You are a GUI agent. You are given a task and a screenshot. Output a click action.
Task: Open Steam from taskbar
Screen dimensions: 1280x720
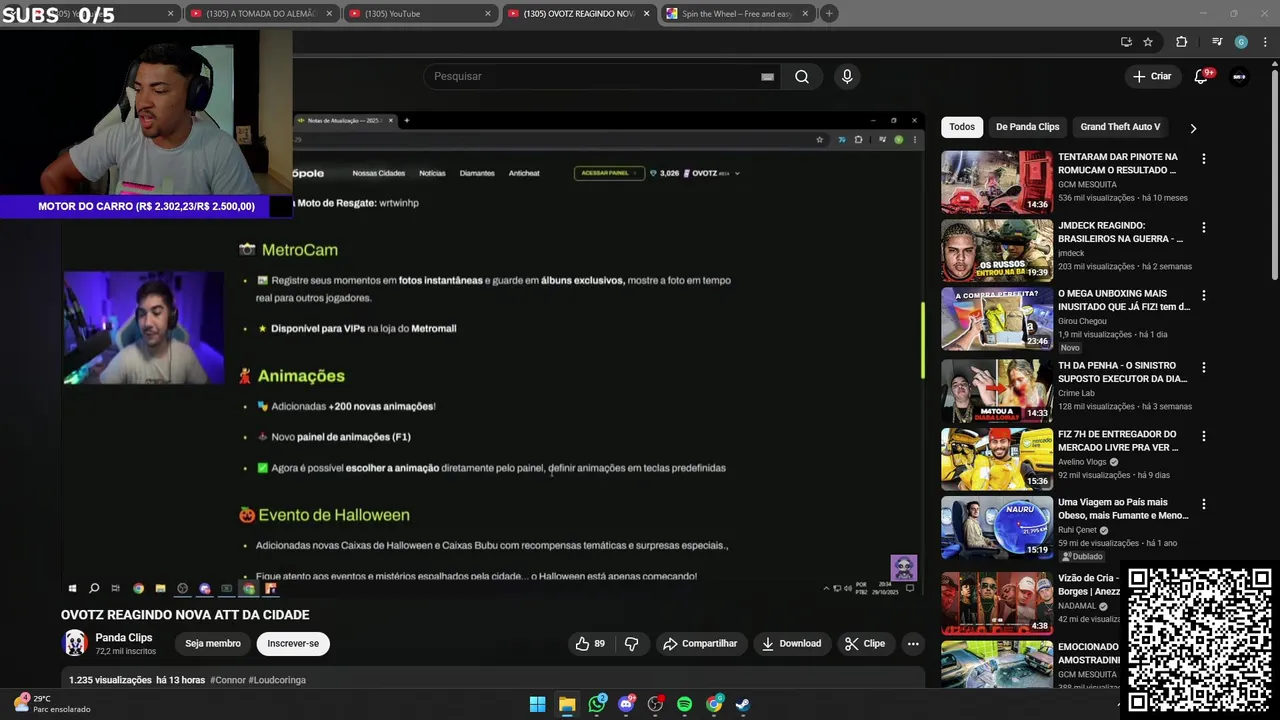tap(743, 704)
